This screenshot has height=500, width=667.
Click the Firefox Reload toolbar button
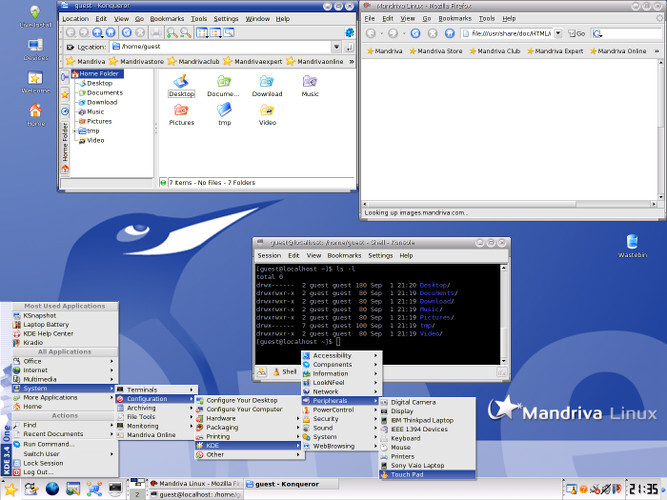[x=416, y=33]
